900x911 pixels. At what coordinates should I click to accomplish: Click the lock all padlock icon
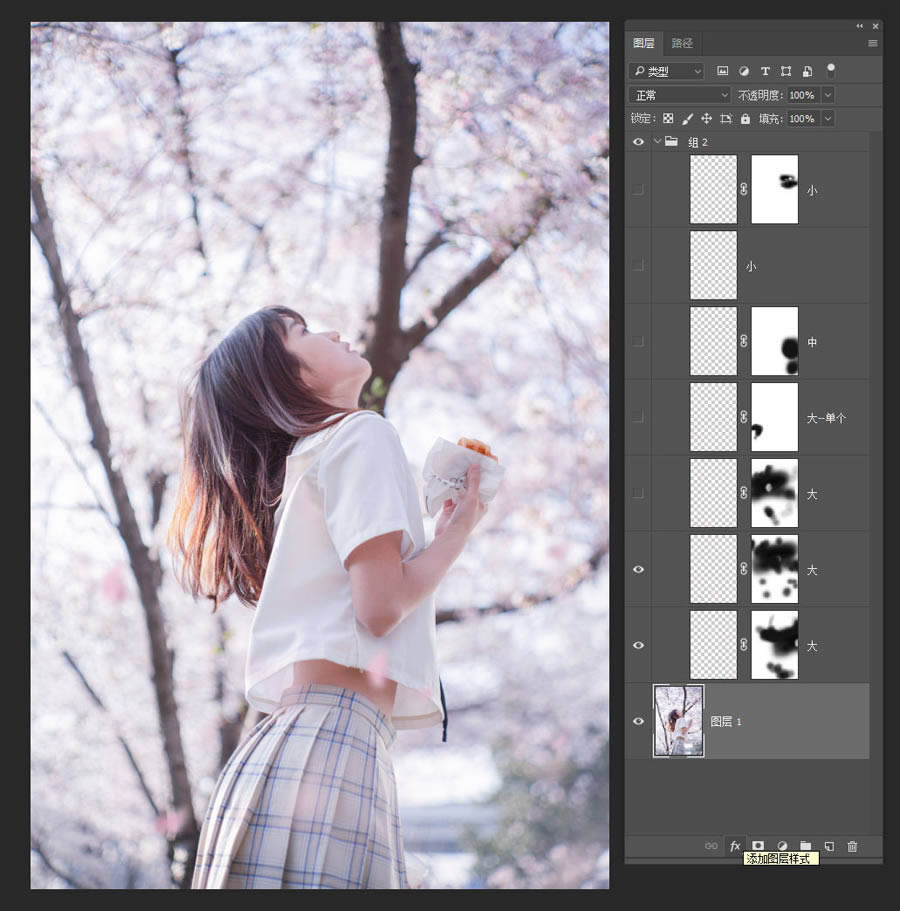745,118
